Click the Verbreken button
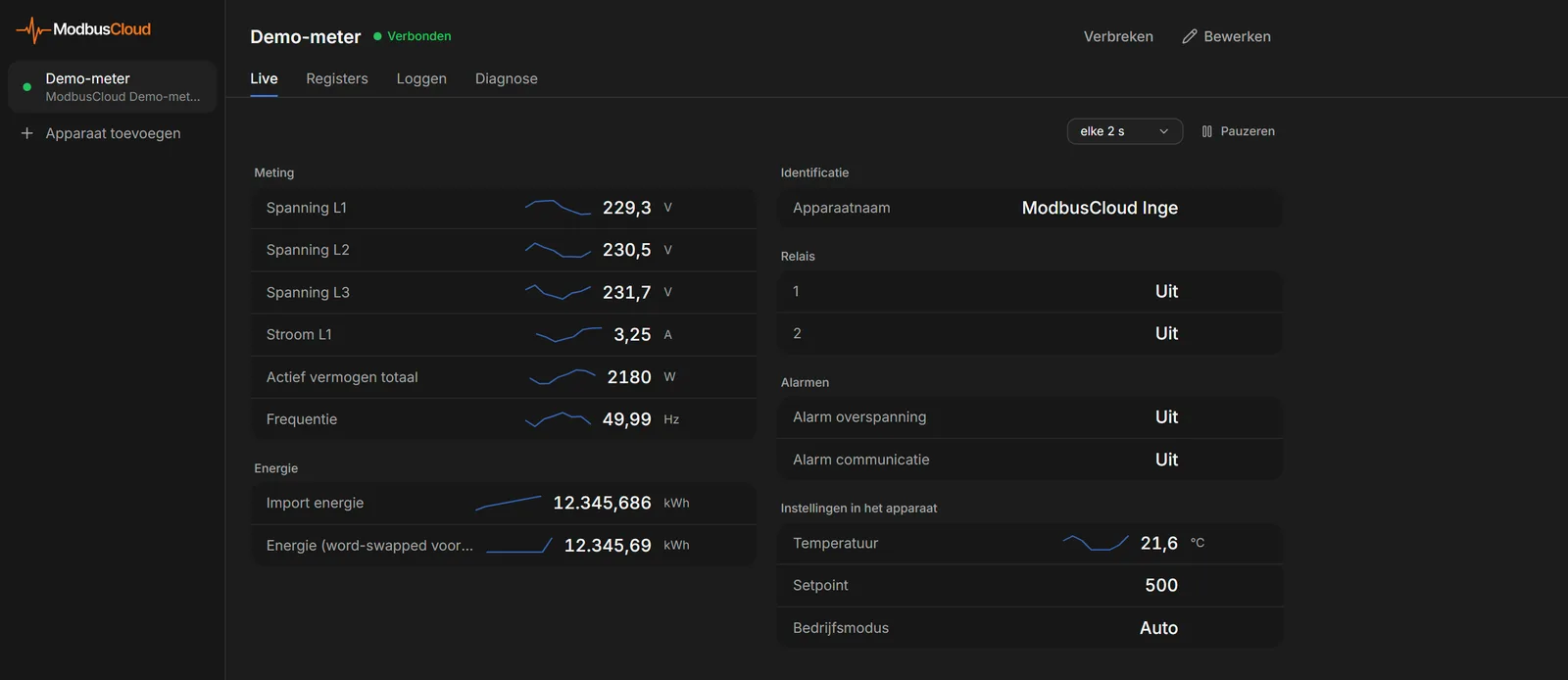Viewport: 1568px width, 680px height. tap(1118, 36)
